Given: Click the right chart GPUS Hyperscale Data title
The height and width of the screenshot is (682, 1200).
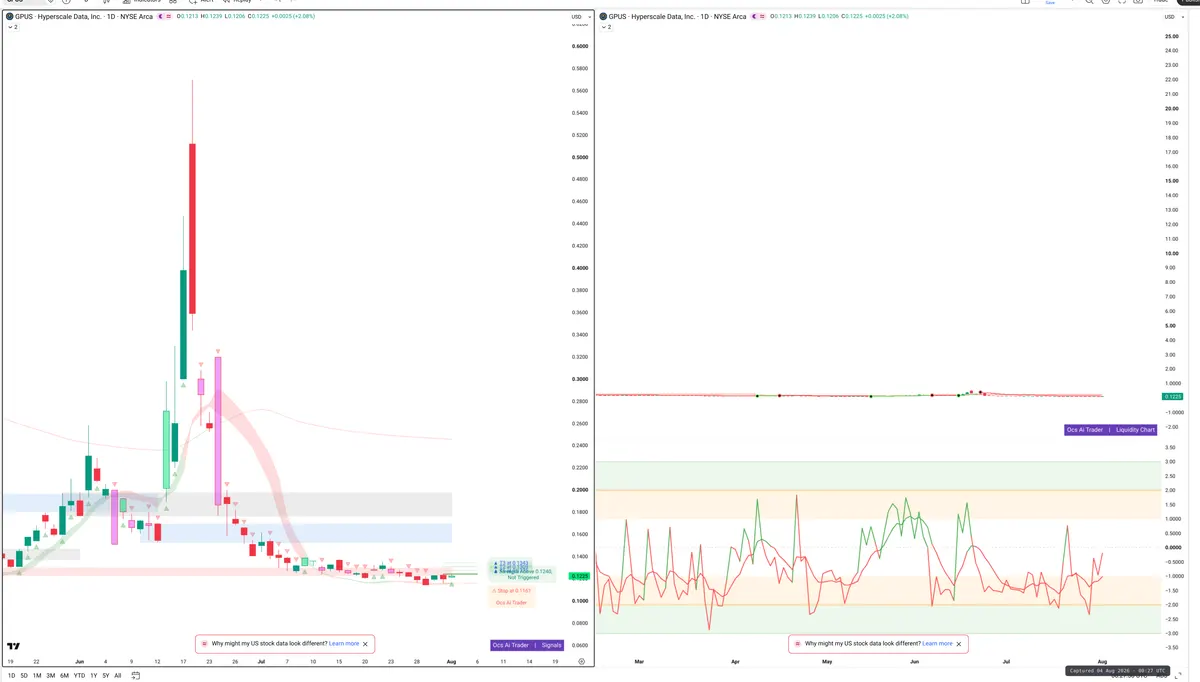Looking at the screenshot, I should pos(678,17).
